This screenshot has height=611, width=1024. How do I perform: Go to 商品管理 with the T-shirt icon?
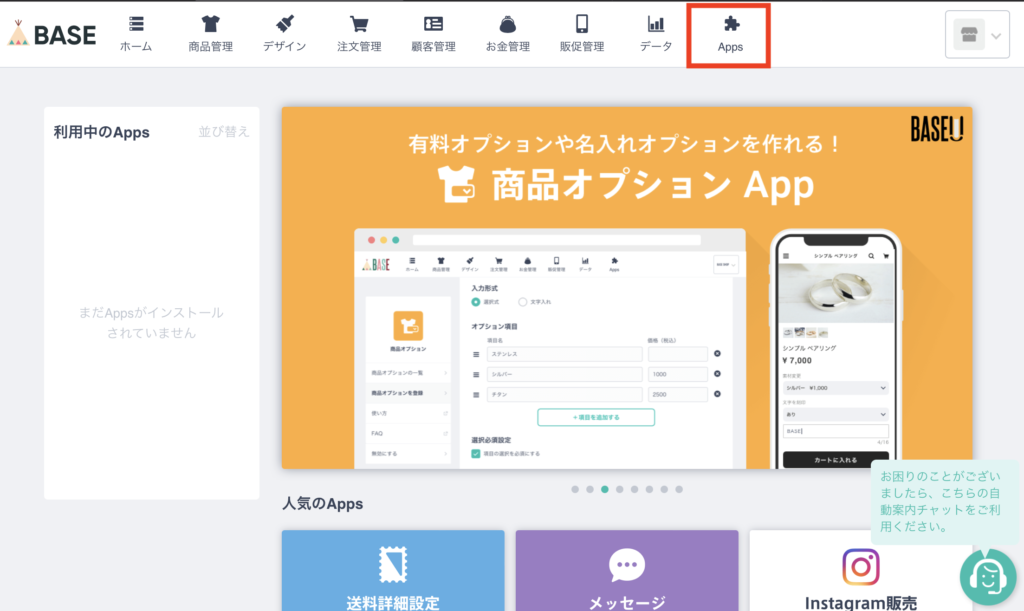[210, 34]
